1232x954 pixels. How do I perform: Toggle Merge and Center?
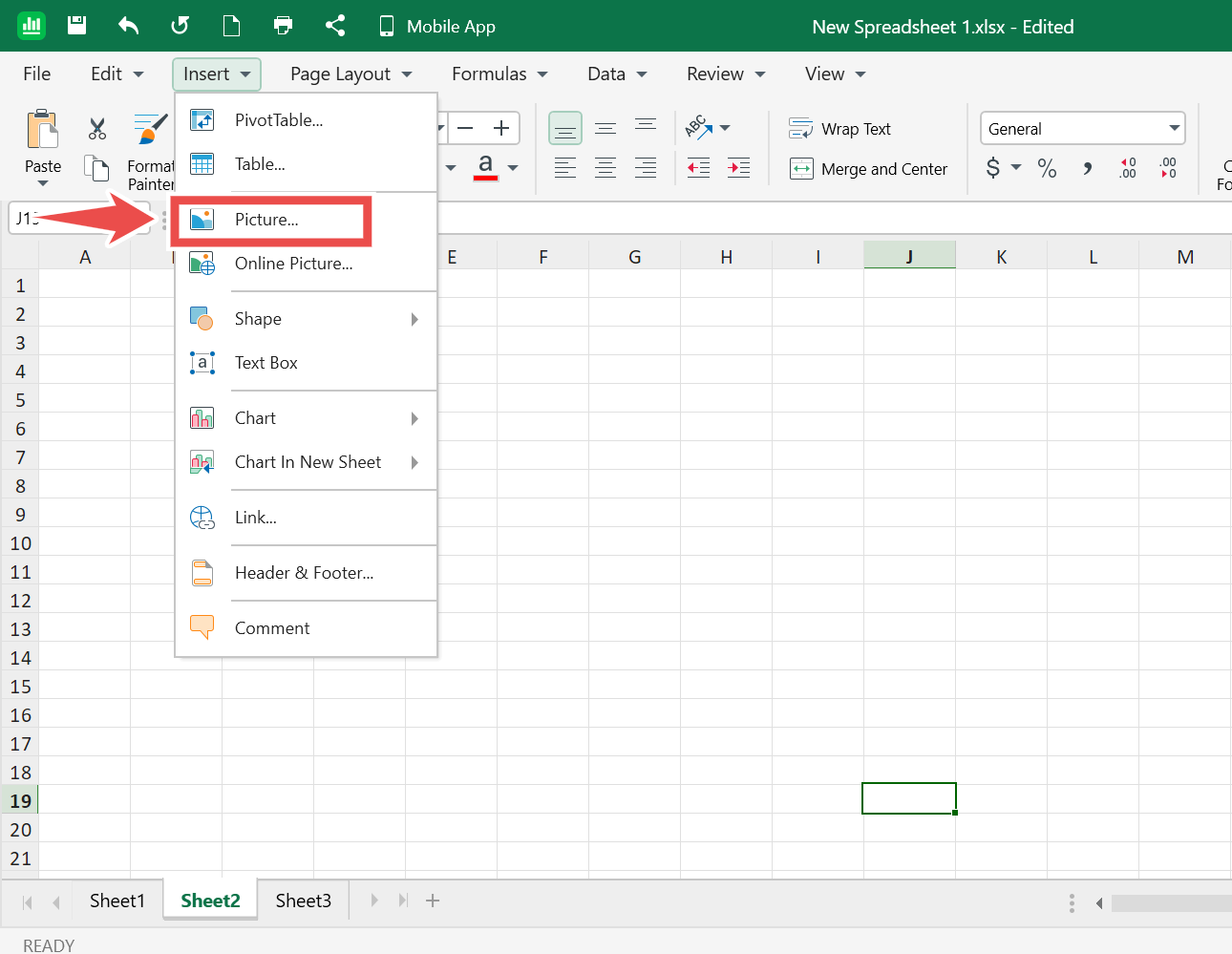click(868, 169)
